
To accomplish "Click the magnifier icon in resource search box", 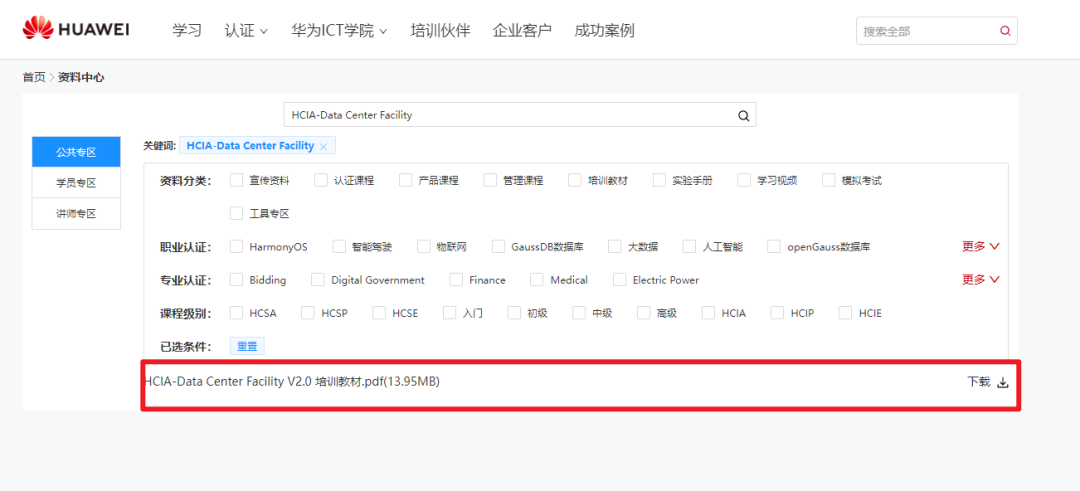I will pos(743,116).
